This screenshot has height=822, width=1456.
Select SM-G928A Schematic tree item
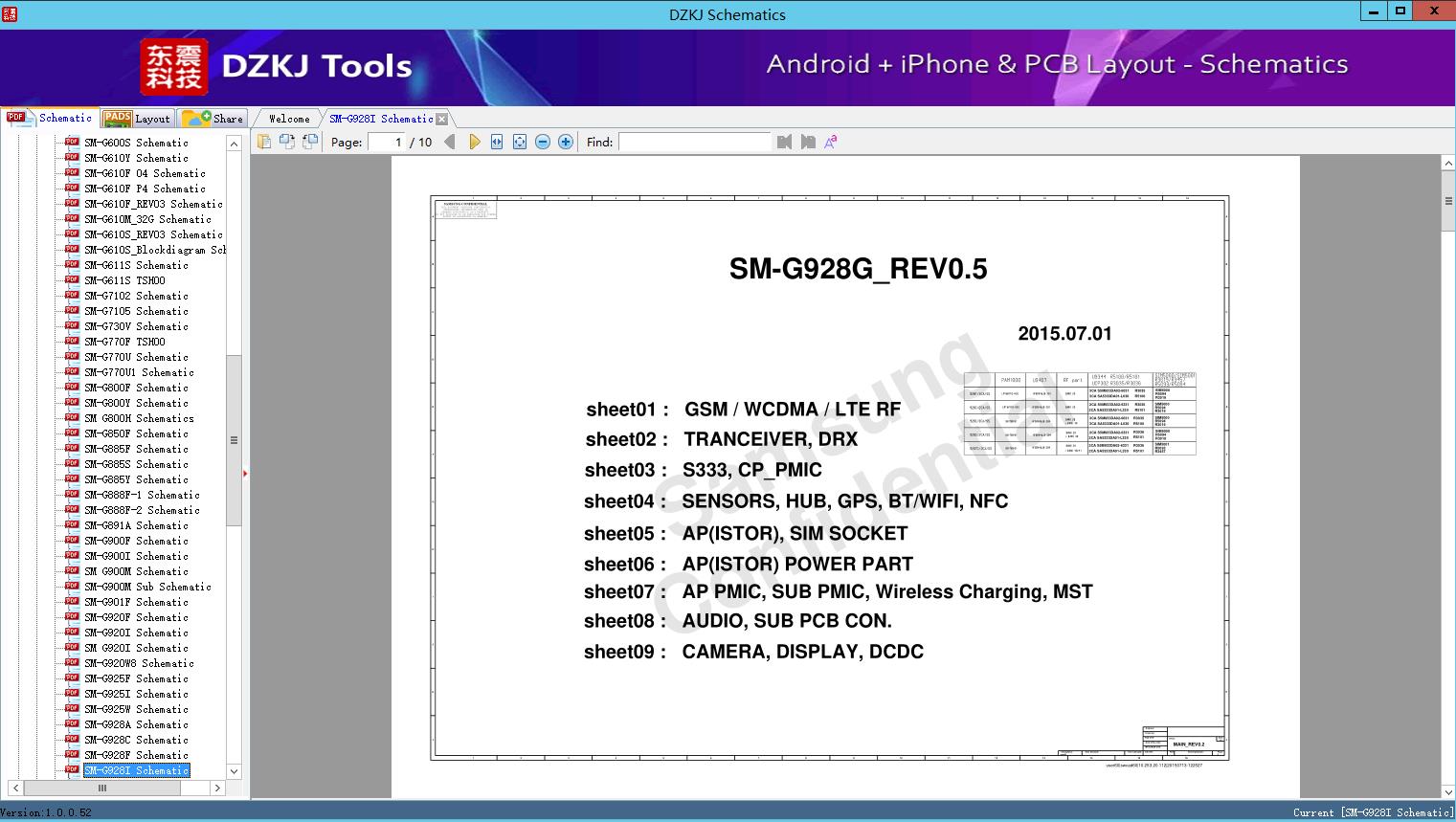click(x=136, y=724)
